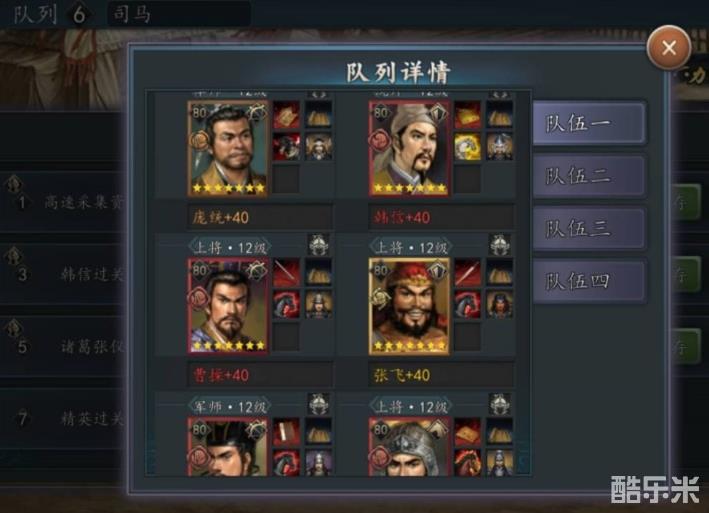709x513 pixels.
Task: Tap helmet icon above Zhang Fei's card
Action: pos(500,245)
